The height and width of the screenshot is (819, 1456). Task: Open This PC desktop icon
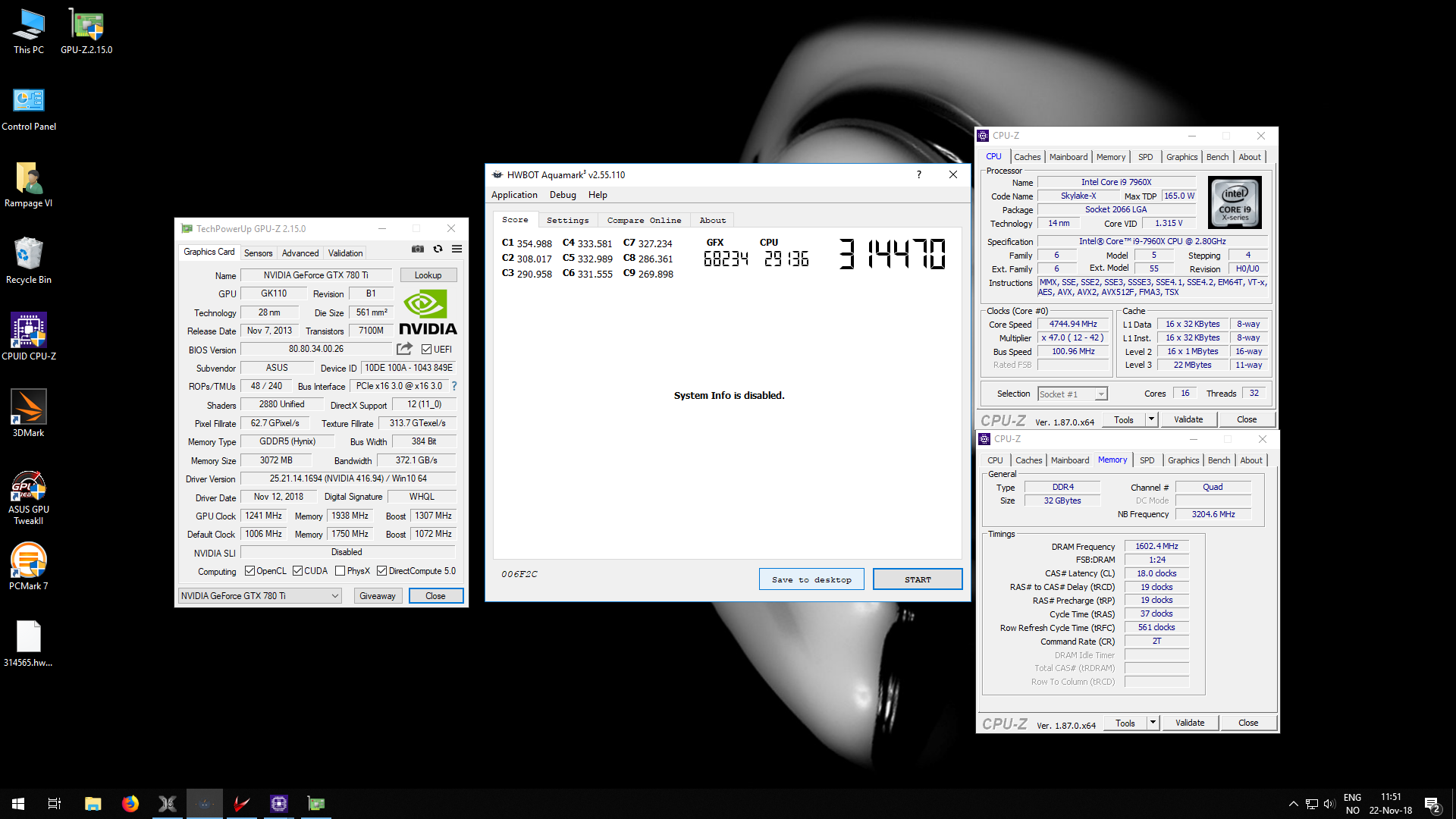[29, 32]
